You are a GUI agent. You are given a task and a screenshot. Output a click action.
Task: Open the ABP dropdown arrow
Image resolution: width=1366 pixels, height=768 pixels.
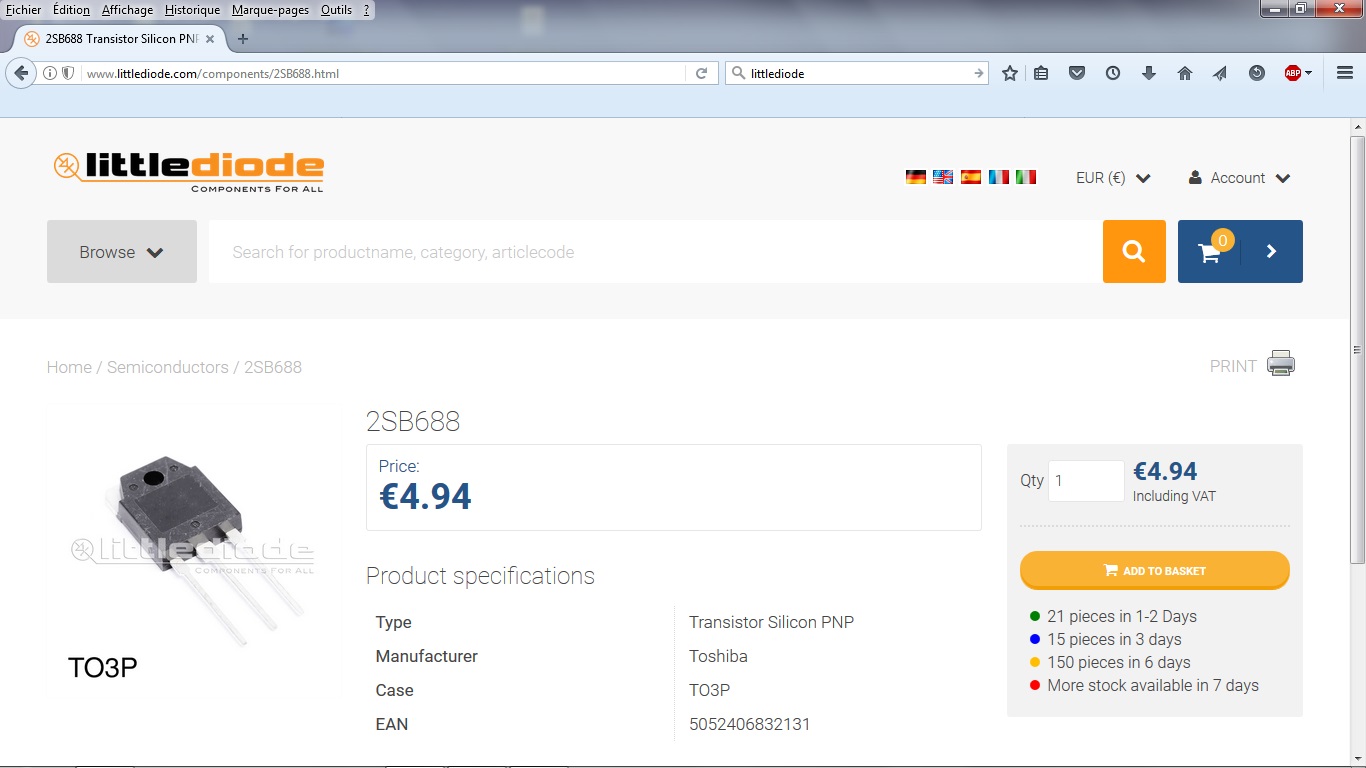(x=1308, y=73)
